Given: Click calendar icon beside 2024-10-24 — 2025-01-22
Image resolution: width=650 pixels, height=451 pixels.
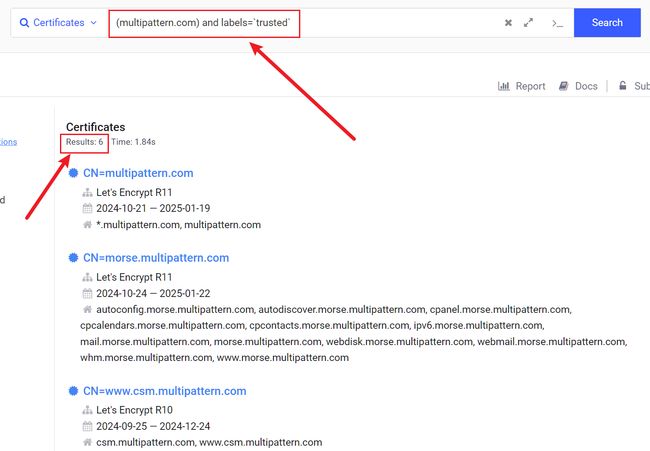Looking at the screenshot, I should 87,293.
